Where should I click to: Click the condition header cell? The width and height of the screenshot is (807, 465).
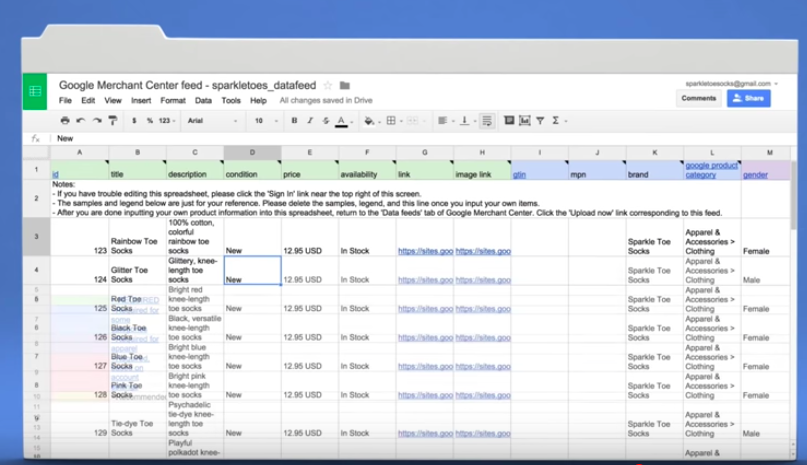pyautogui.click(x=252, y=169)
